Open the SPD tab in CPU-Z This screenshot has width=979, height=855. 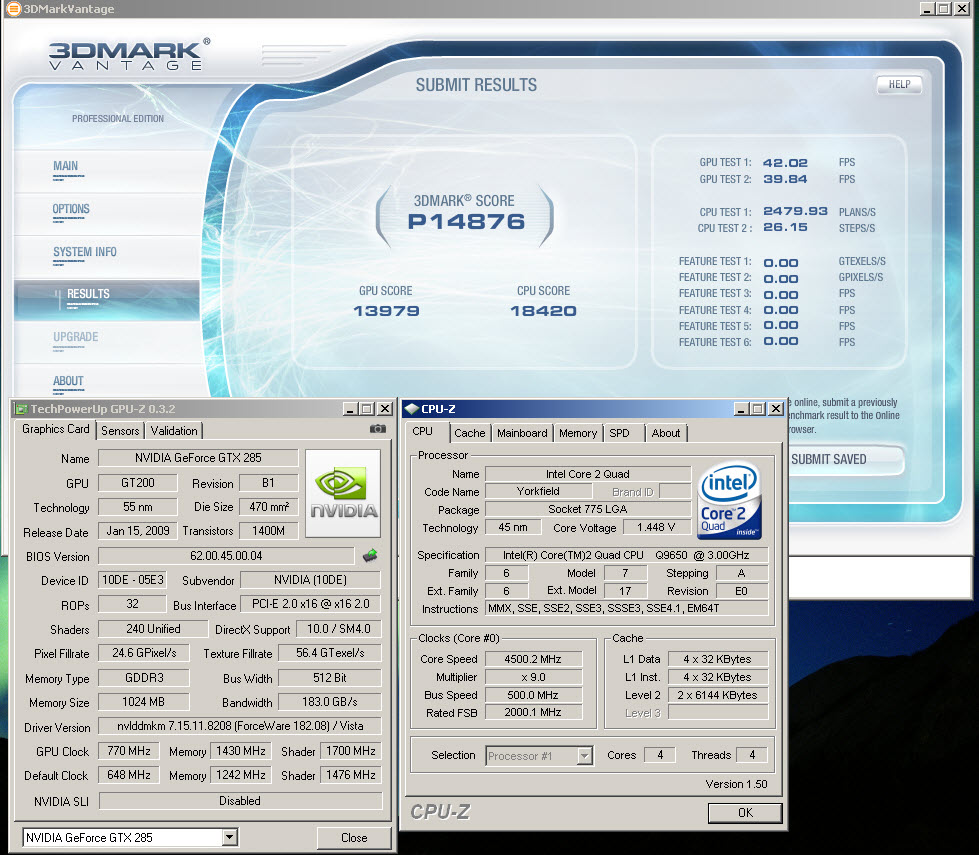point(619,433)
